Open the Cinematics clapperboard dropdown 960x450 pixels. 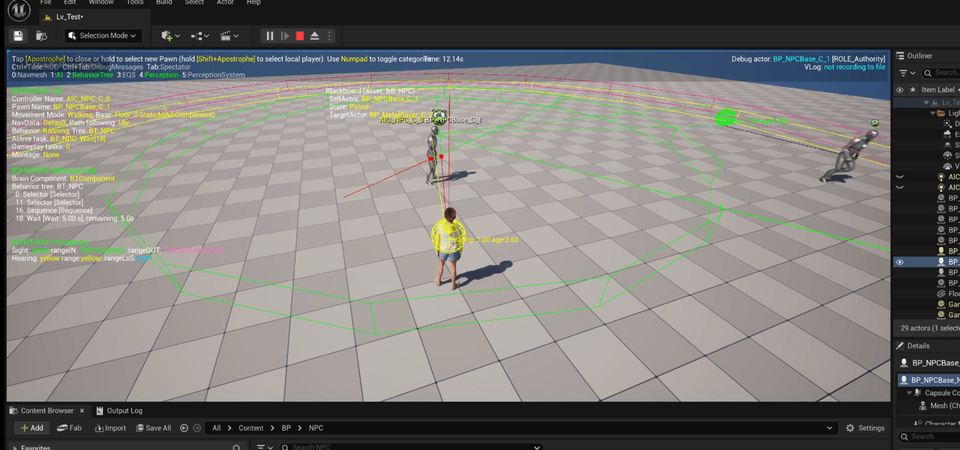click(x=229, y=36)
